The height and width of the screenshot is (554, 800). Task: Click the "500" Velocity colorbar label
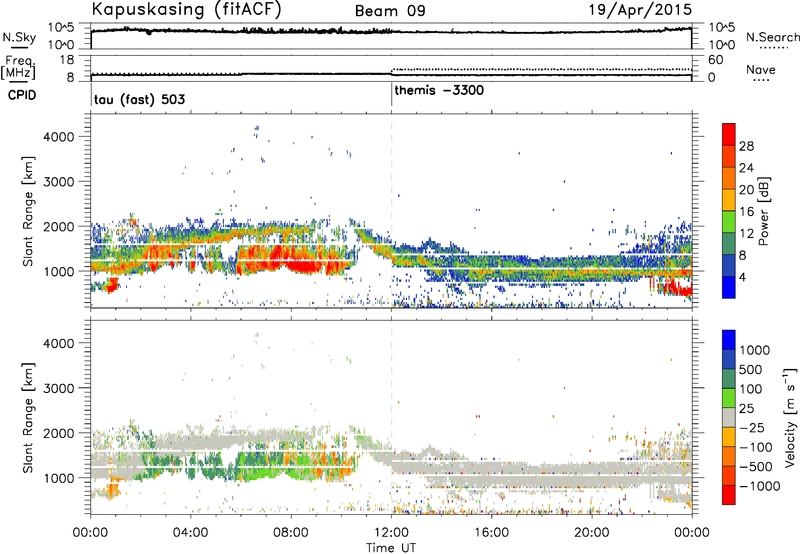click(x=751, y=370)
